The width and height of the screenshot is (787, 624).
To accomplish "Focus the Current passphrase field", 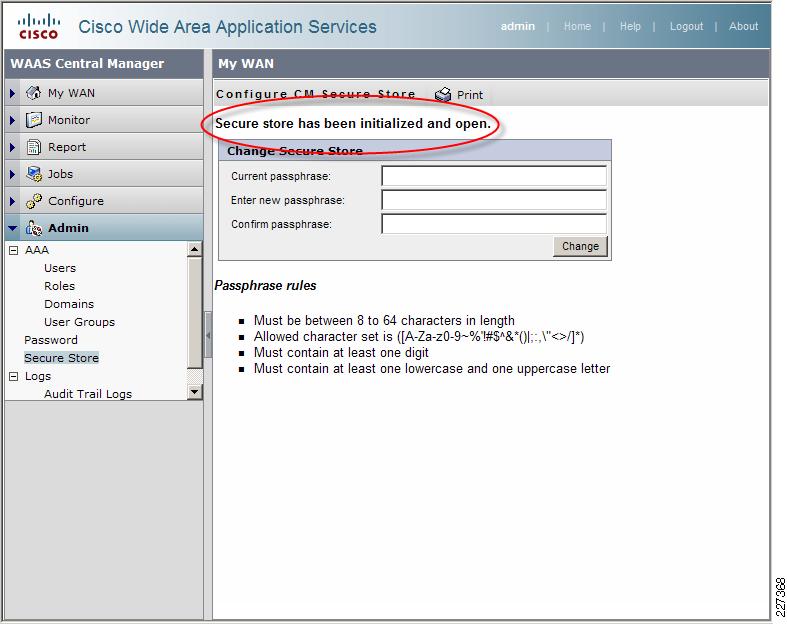I will point(494,176).
